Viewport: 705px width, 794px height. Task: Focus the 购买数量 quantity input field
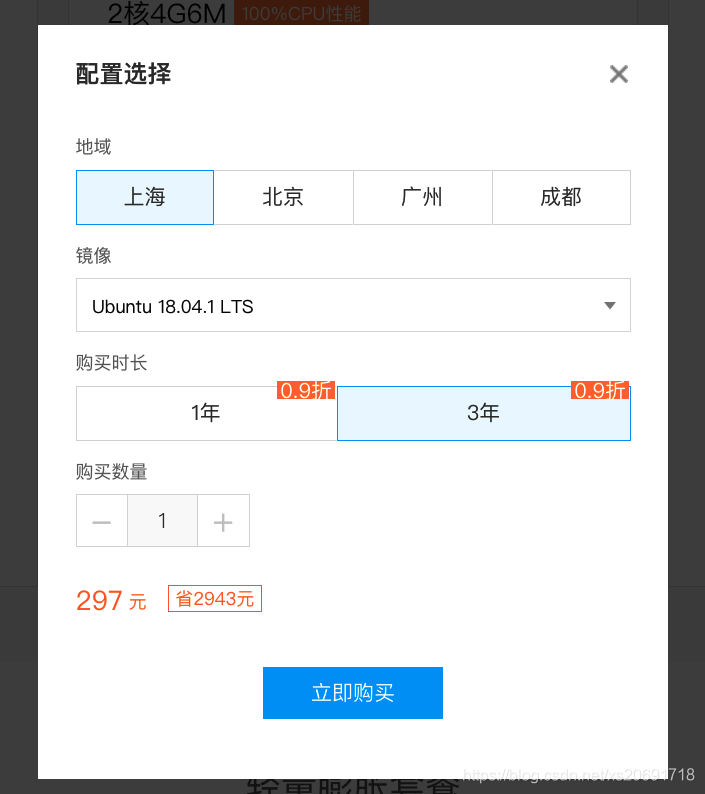click(163, 521)
